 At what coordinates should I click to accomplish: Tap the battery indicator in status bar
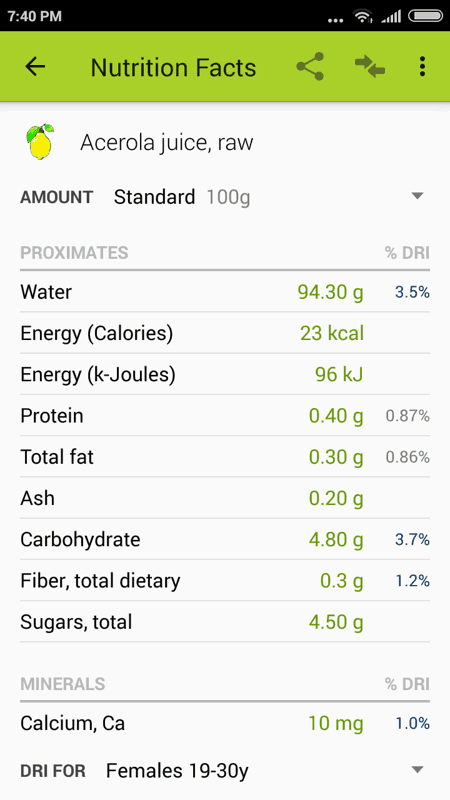point(426,16)
